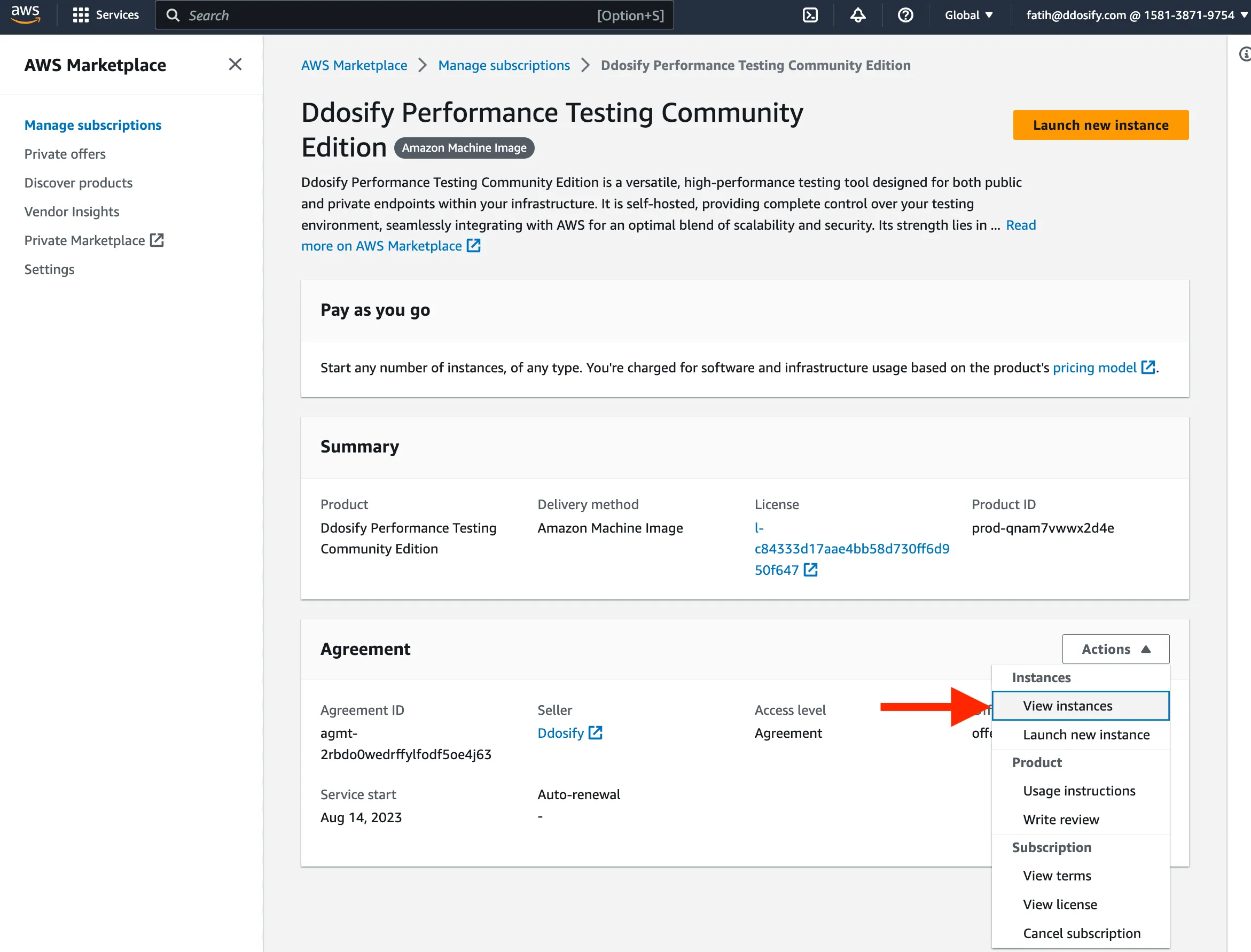
Task: Click the orange Launch new instance button
Action: (1101, 125)
